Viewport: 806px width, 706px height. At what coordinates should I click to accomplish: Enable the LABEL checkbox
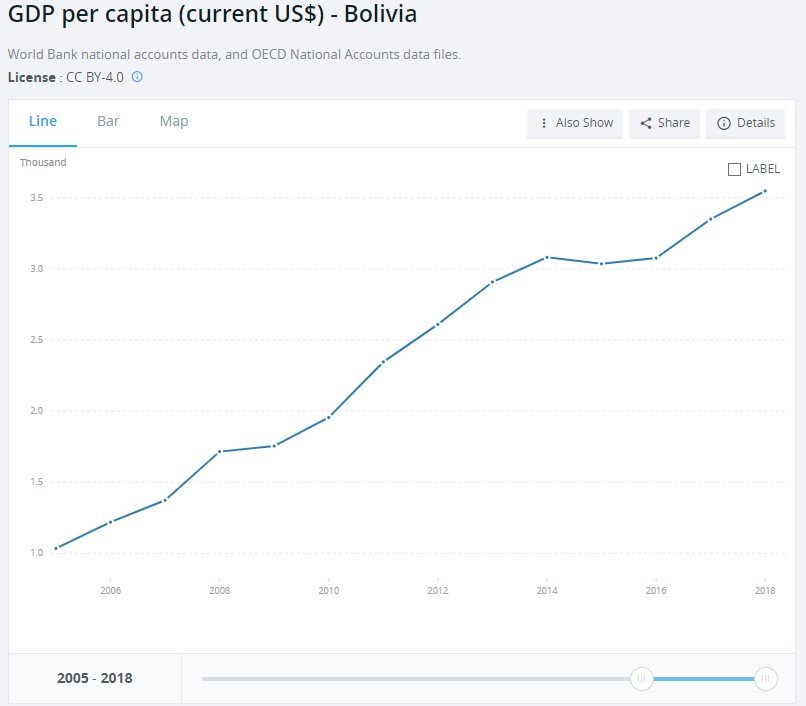(x=734, y=169)
